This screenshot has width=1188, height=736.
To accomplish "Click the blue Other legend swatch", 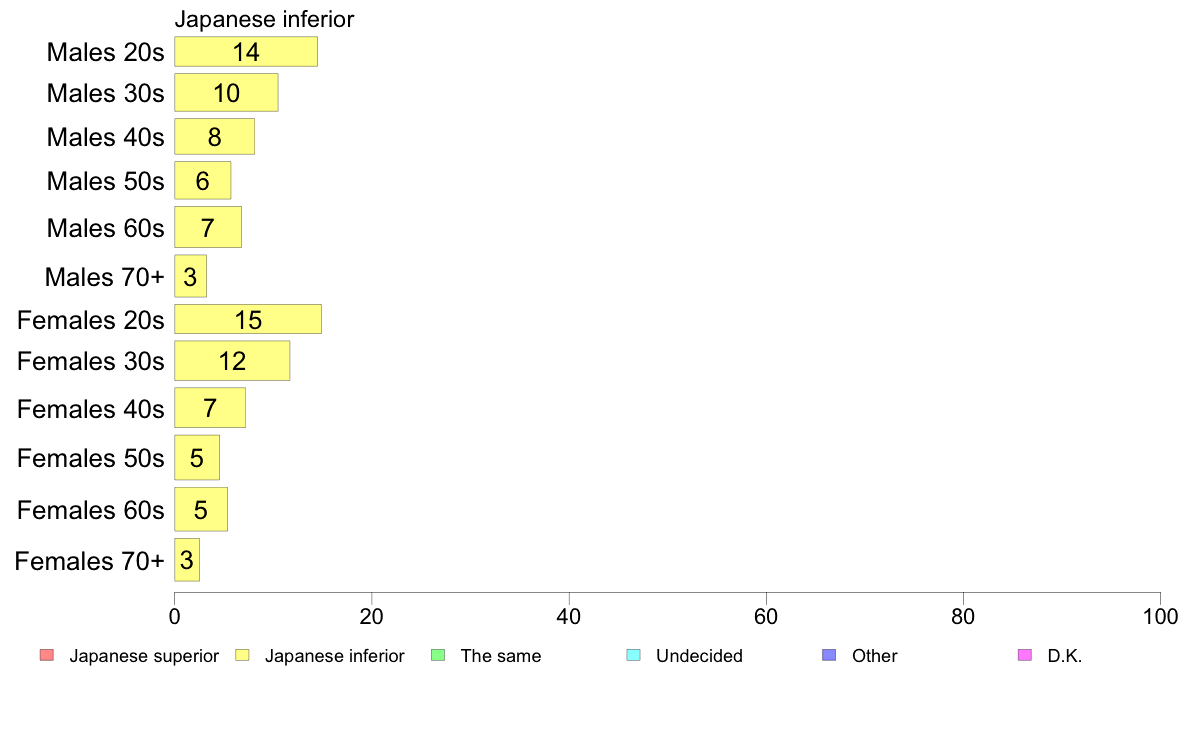I will click(830, 655).
